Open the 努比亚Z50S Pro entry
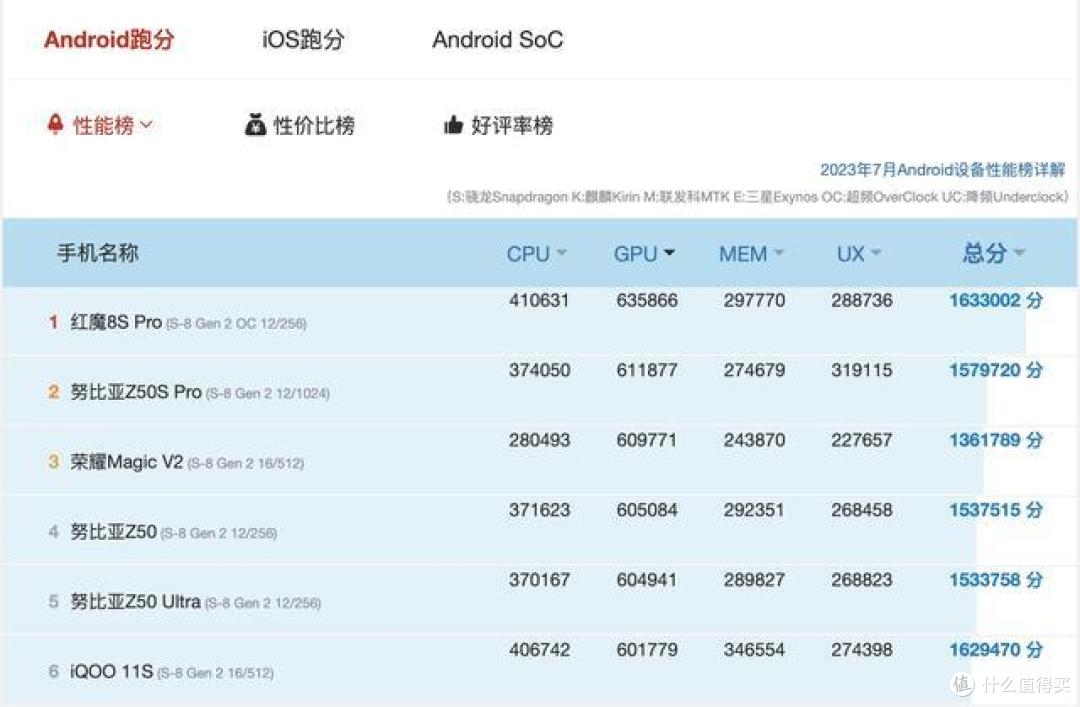The height and width of the screenshot is (707, 1080). coord(136,392)
